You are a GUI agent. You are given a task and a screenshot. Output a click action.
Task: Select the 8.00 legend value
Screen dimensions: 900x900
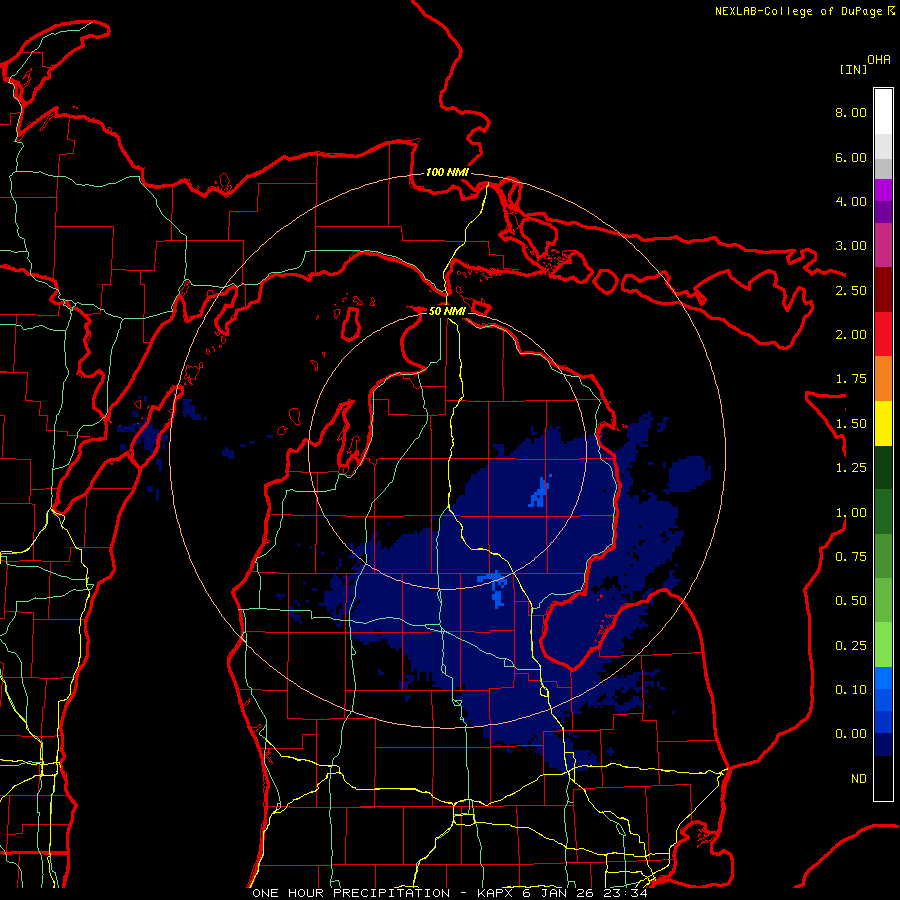pyautogui.click(x=851, y=112)
